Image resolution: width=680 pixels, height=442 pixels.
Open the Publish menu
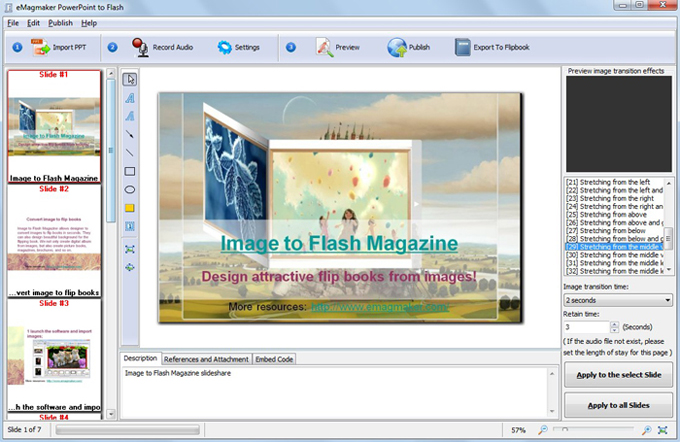tap(60, 23)
